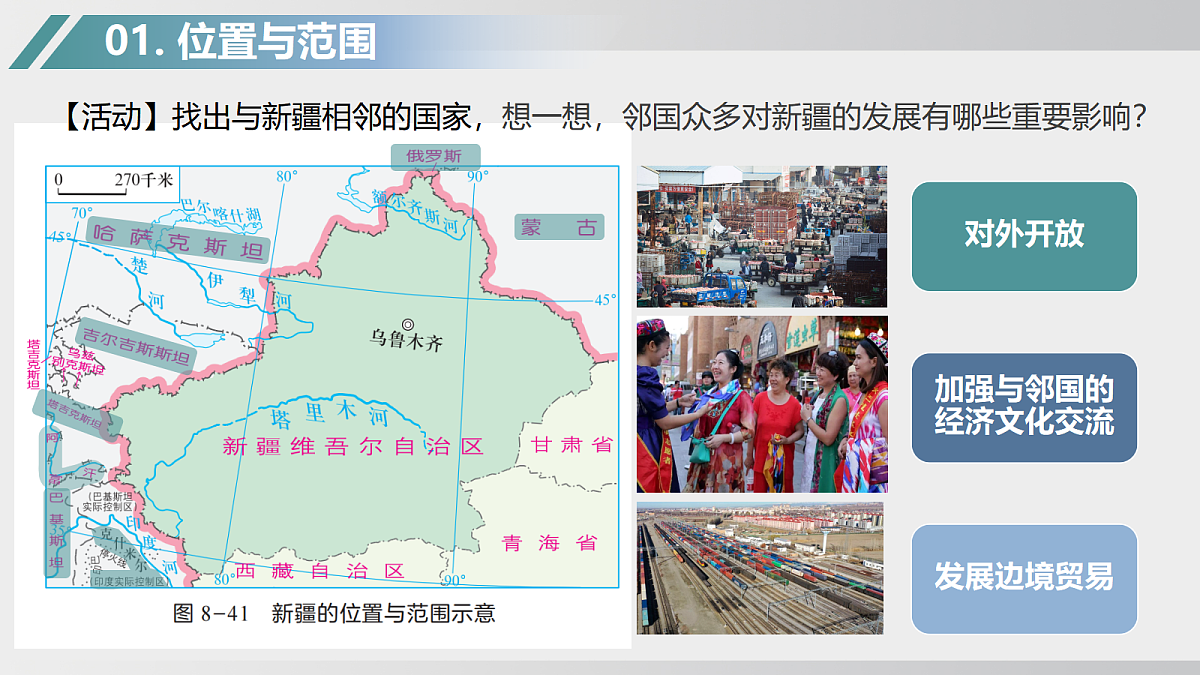Click the '发展边境贸易' box
The image size is (1200, 675).
(1024, 579)
